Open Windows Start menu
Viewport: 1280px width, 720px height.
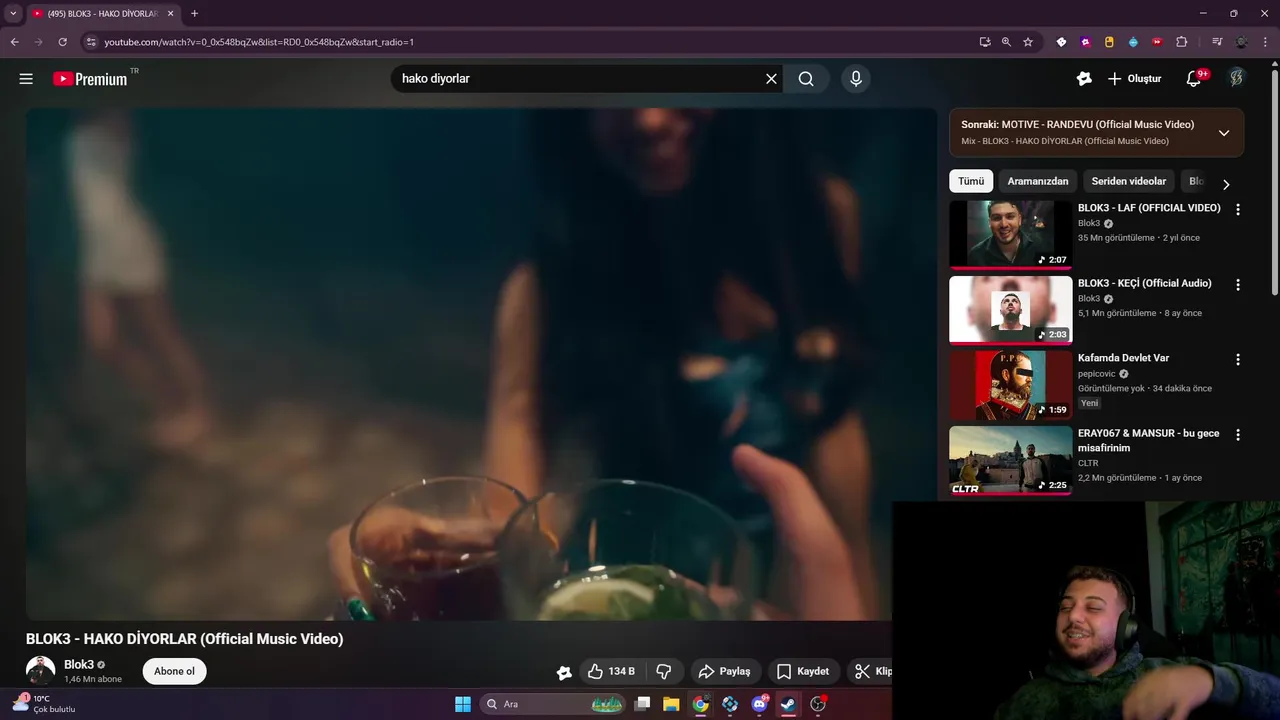click(463, 704)
